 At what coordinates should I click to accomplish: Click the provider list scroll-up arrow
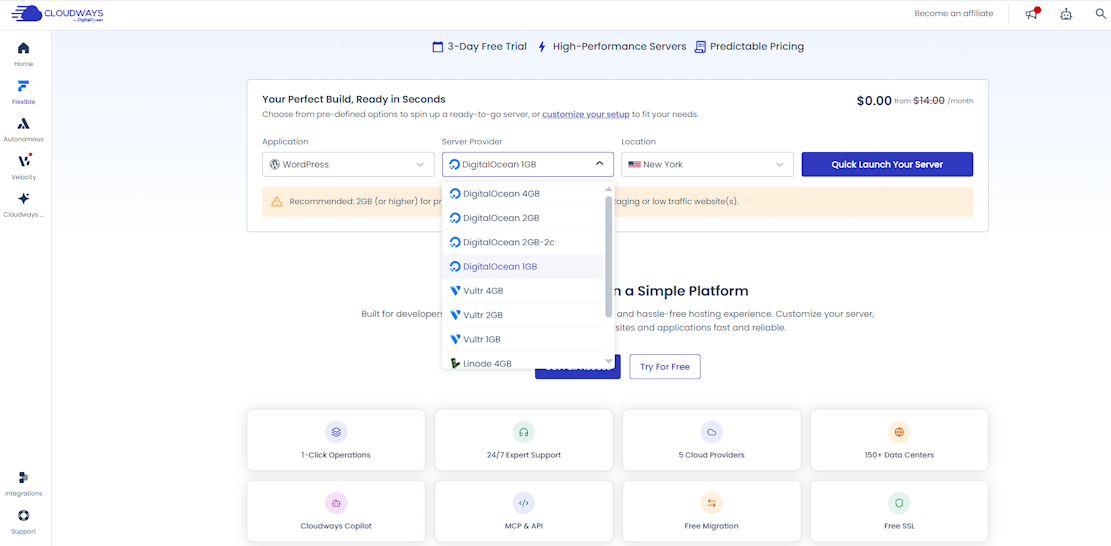[x=608, y=189]
